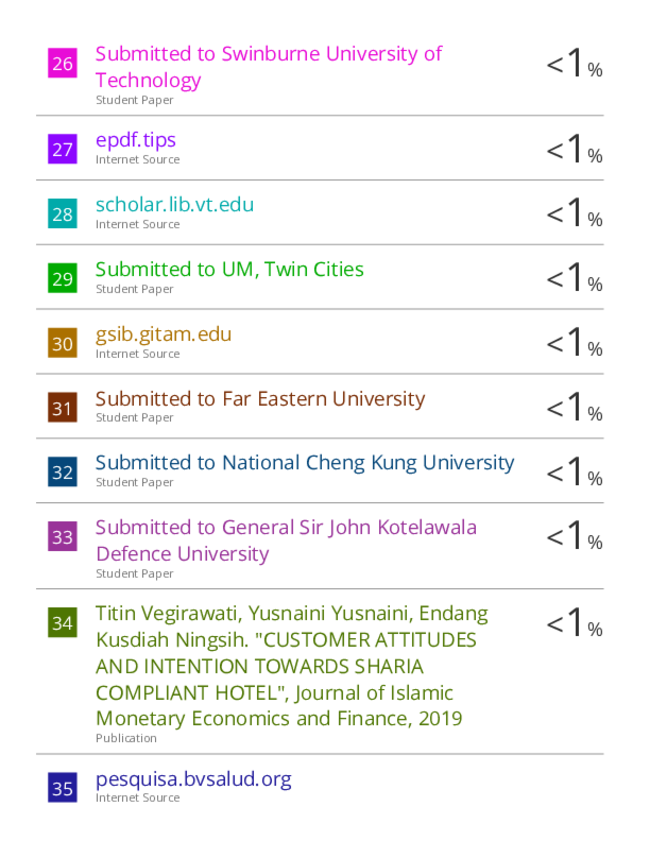Open the gsib.gitam.edu source link
The width and height of the screenshot is (650, 841).
(164, 334)
